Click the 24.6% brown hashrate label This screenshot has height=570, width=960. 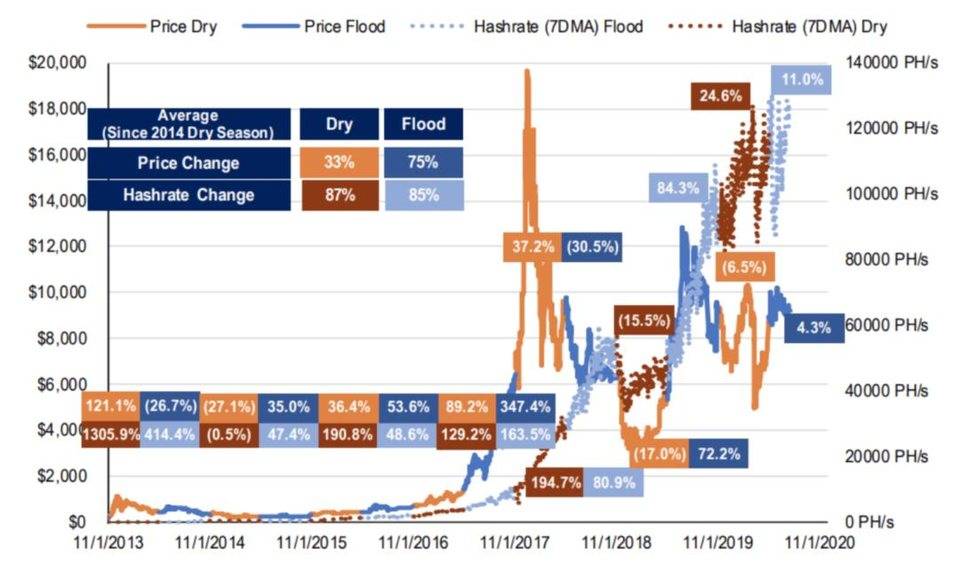click(x=721, y=96)
